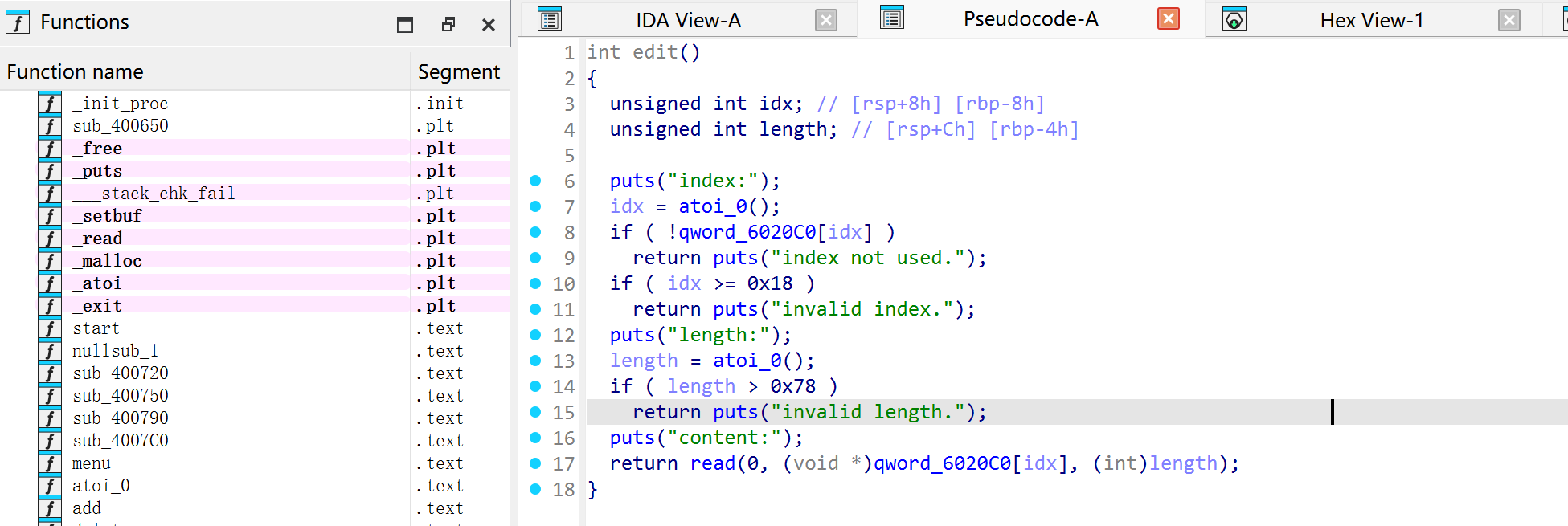Click function icon next to start
This screenshot has width=1568, height=526.
50,328
